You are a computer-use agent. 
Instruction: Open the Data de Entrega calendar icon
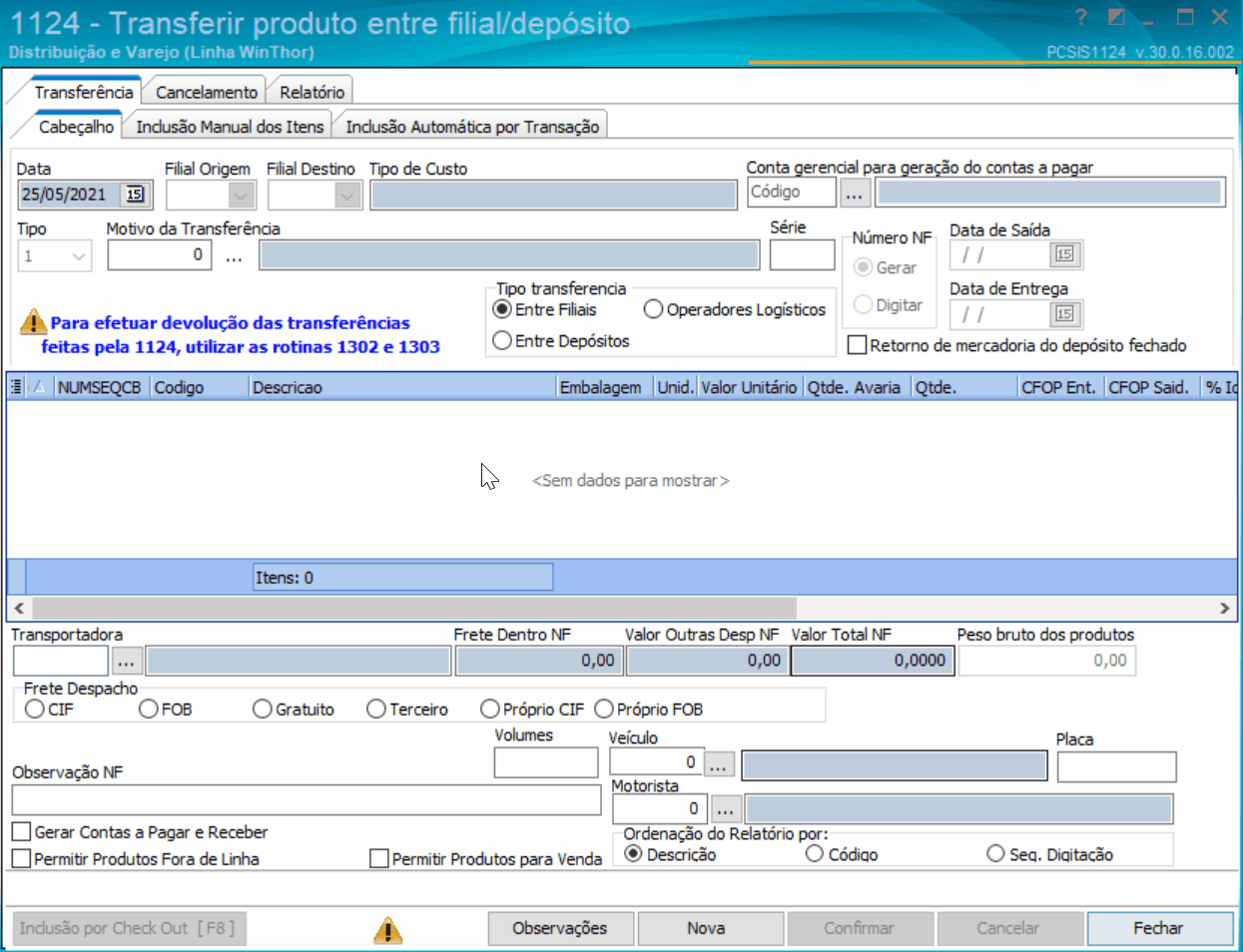pos(1064,314)
